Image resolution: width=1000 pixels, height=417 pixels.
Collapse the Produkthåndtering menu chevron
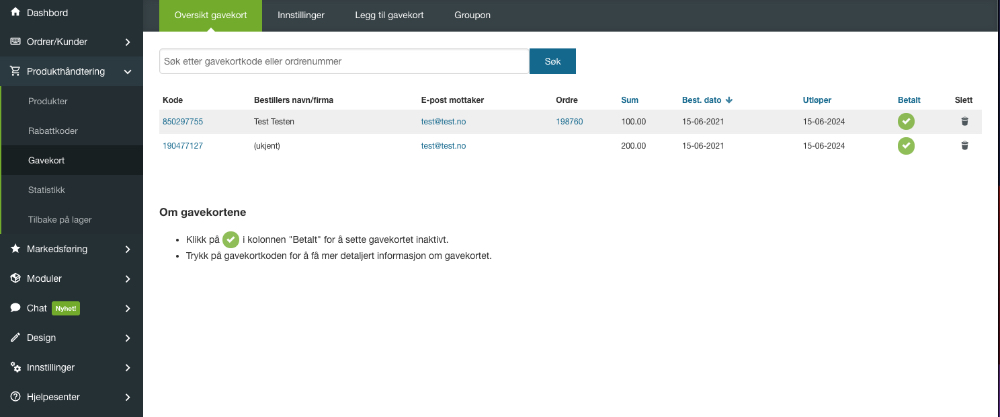coord(128,72)
